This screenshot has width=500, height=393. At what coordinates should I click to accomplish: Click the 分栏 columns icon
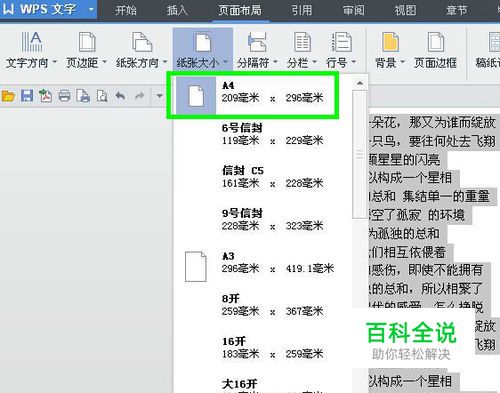click(x=302, y=42)
